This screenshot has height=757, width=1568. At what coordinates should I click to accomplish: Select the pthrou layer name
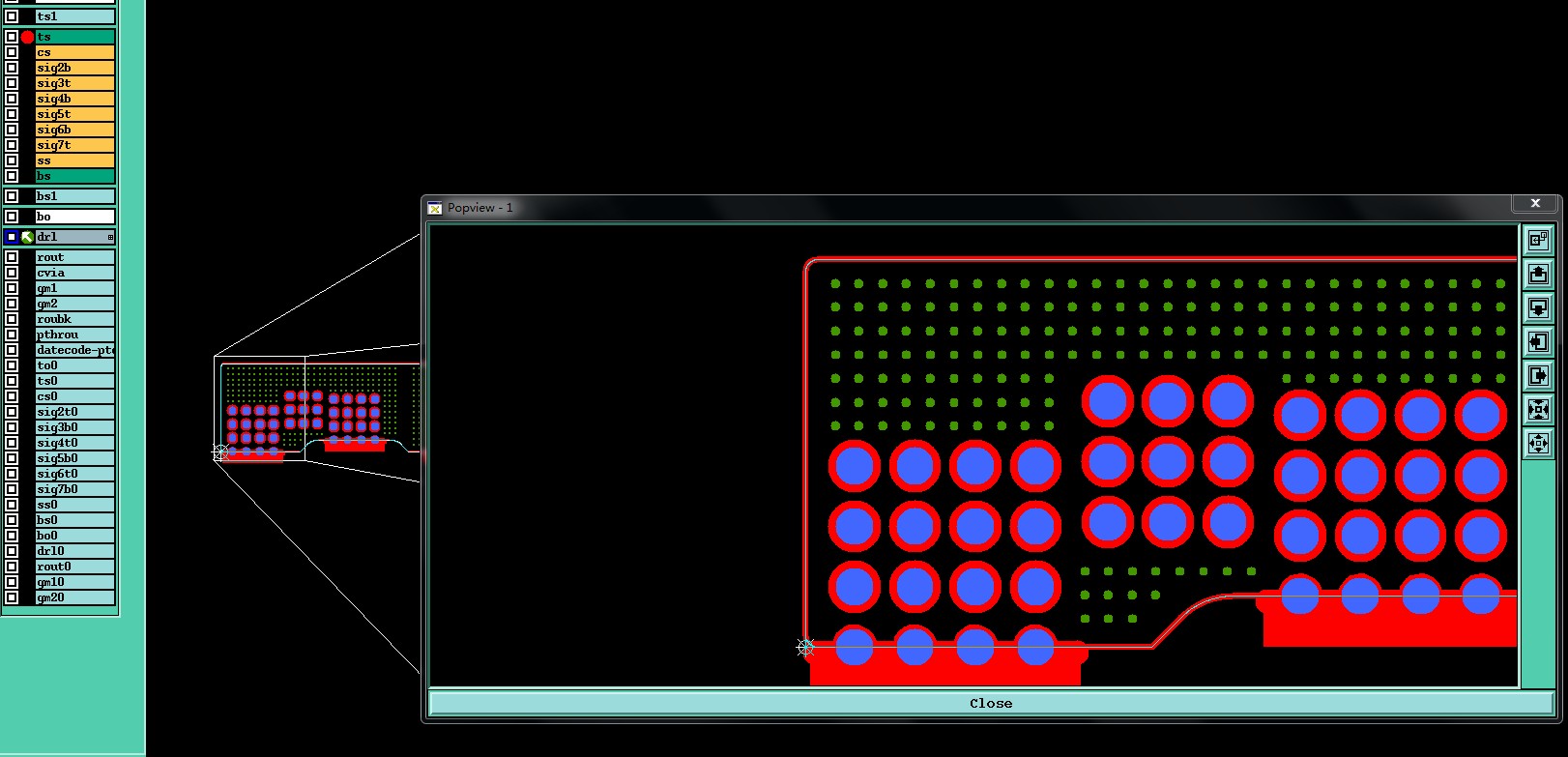pyautogui.click(x=75, y=335)
